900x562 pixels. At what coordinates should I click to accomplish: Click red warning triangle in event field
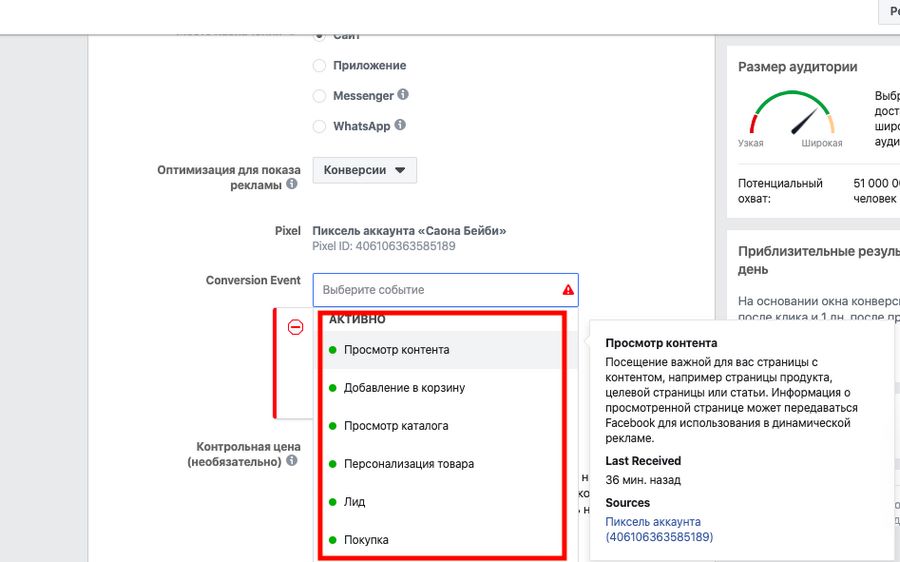568,290
